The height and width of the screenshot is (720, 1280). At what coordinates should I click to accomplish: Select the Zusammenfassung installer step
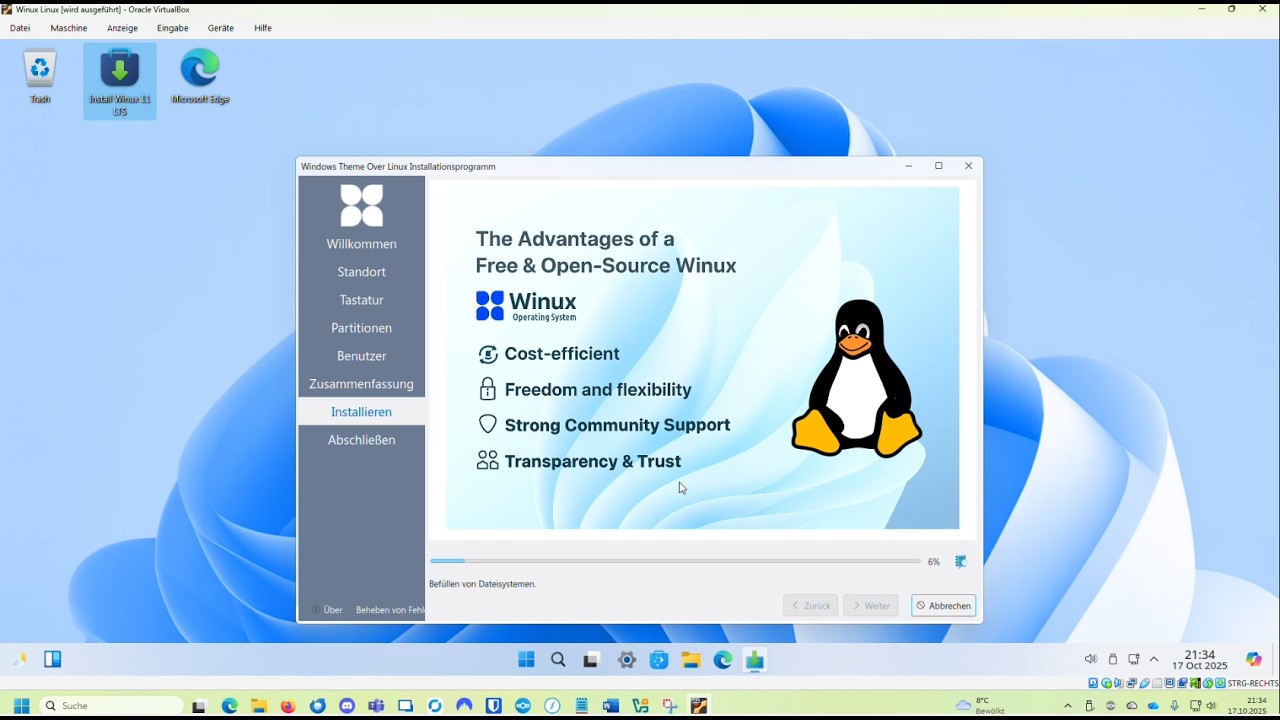[x=361, y=384]
